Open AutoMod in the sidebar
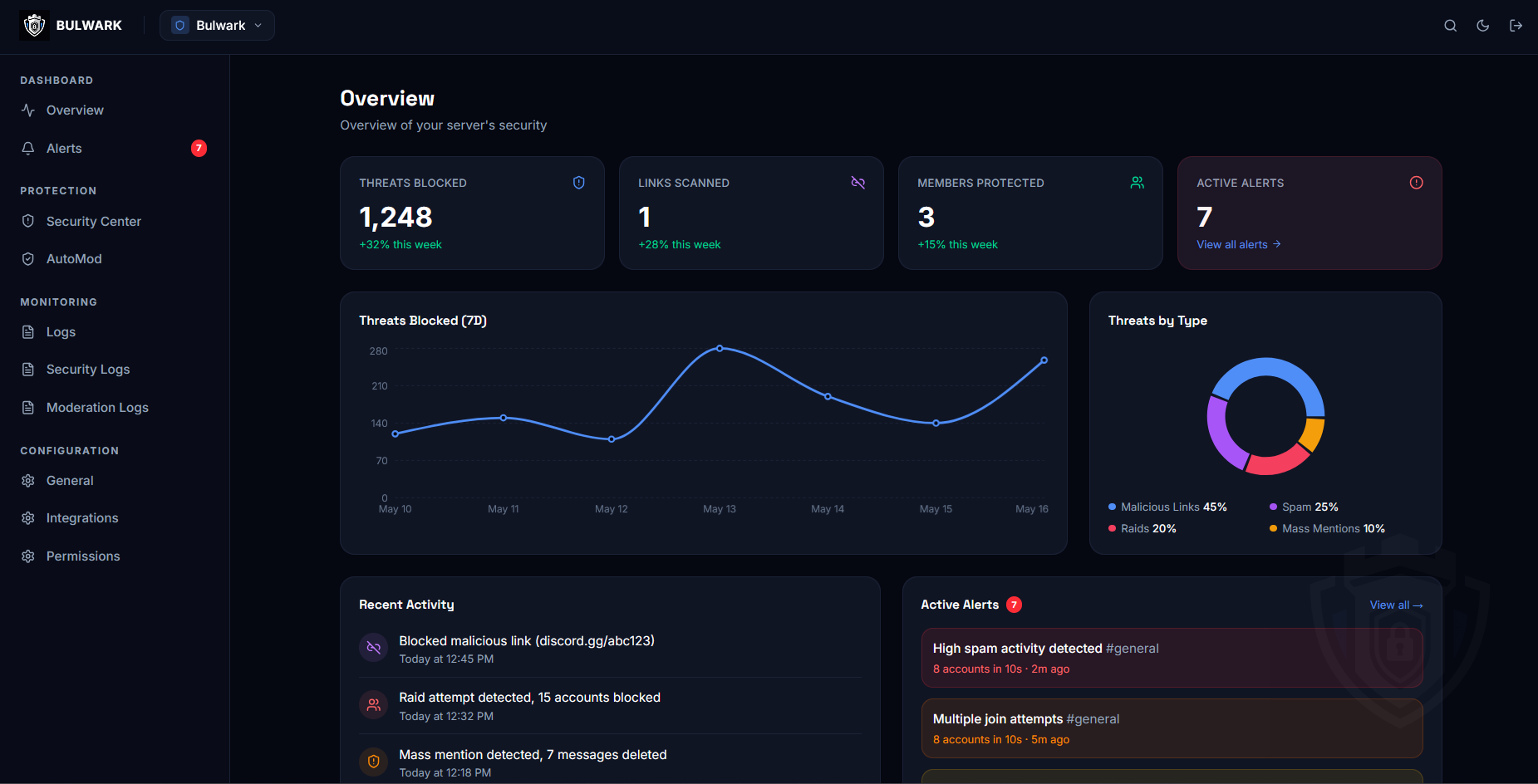 pyautogui.click(x=114, y=259)
